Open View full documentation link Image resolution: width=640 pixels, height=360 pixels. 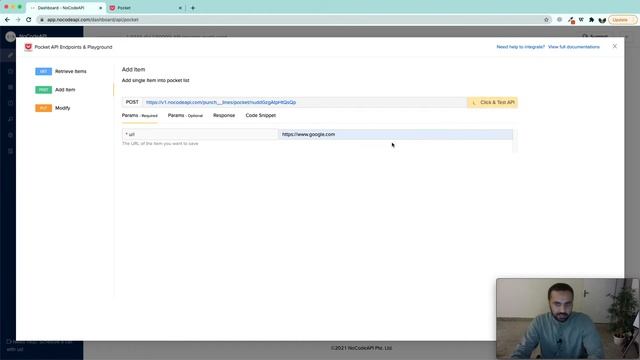[x=573, y=47]
